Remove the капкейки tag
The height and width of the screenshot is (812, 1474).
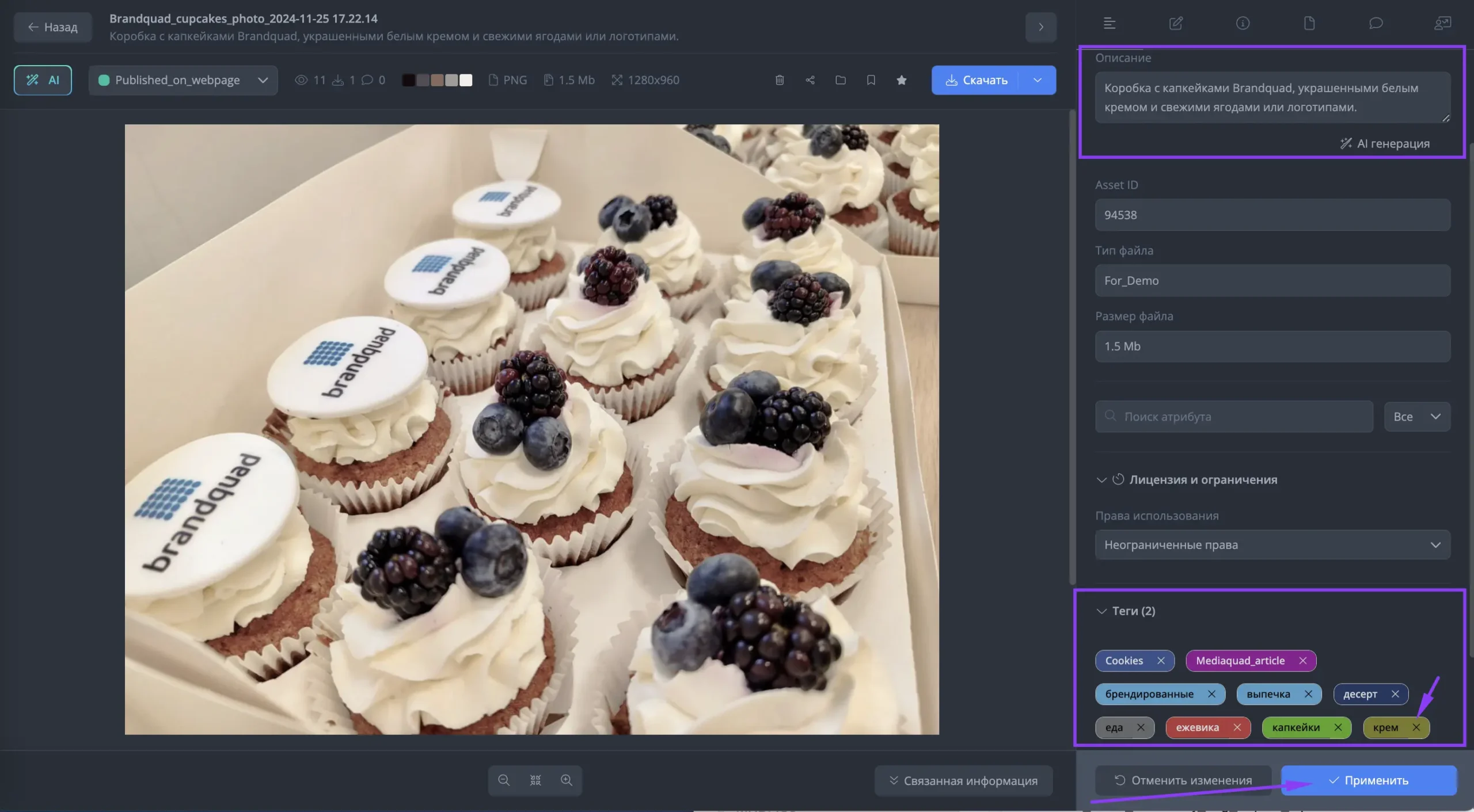[1338, 727]
